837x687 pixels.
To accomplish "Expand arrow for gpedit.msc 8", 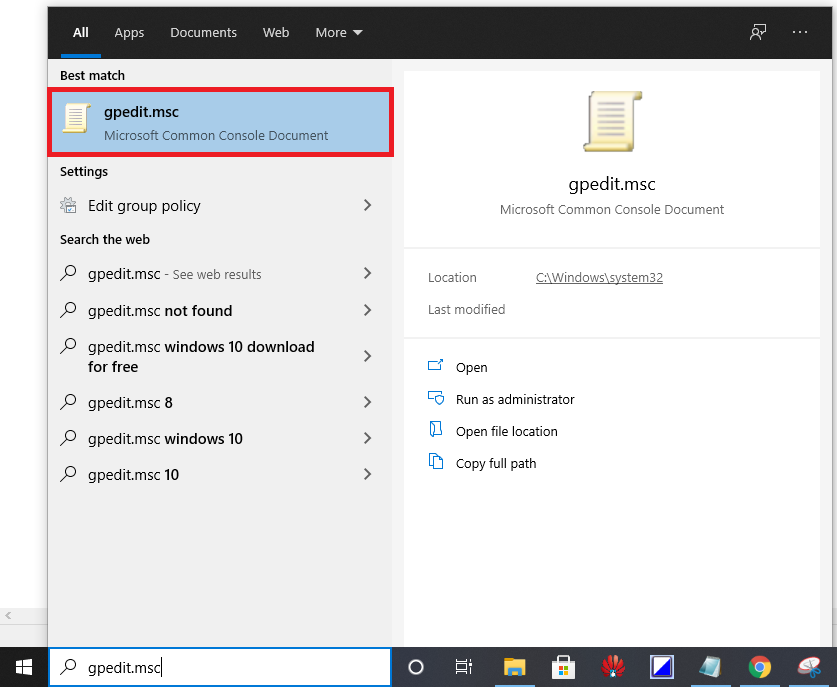I will 367,402.
